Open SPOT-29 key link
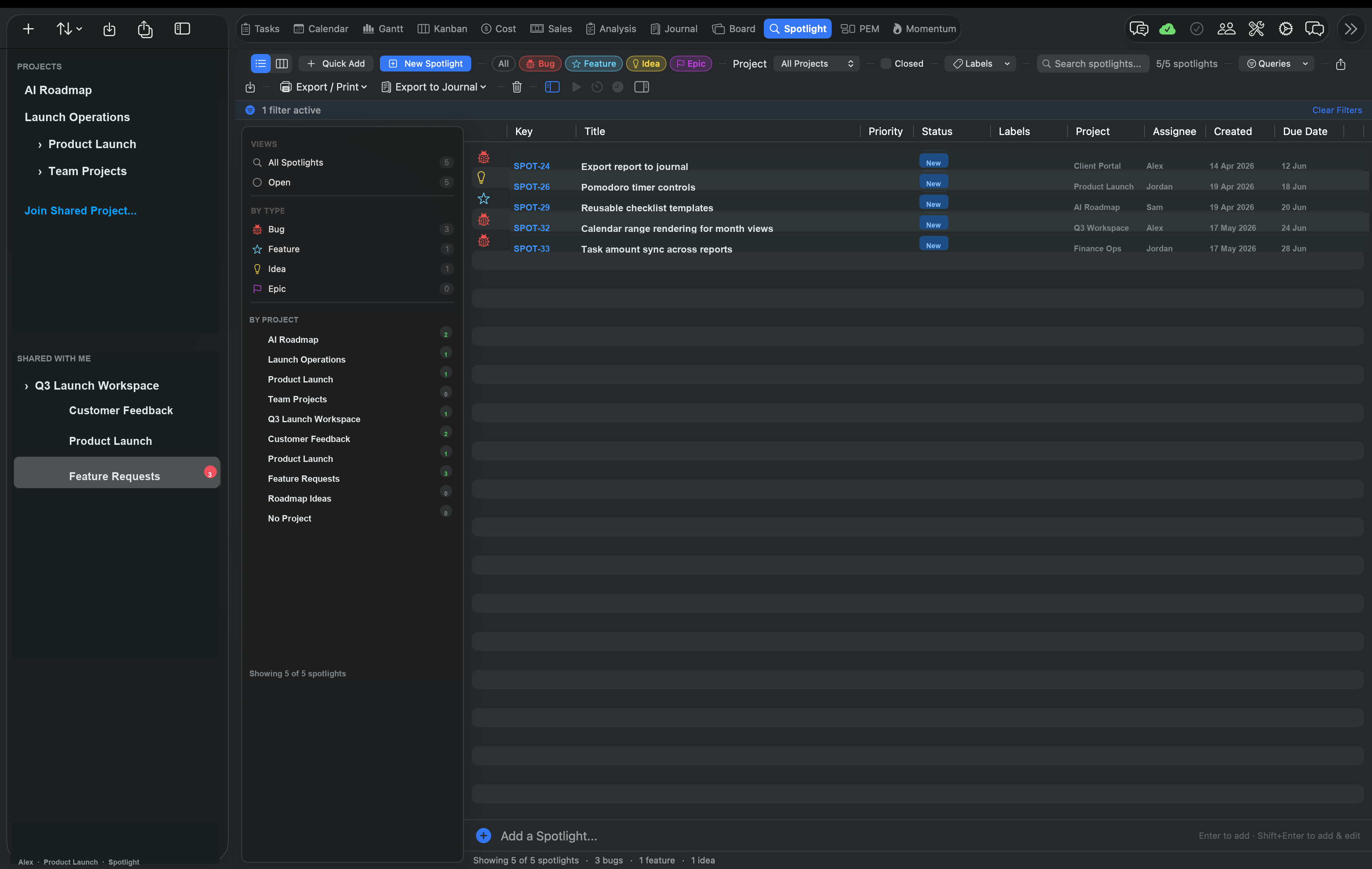The image size is (1372, 869). click(532, 207)
